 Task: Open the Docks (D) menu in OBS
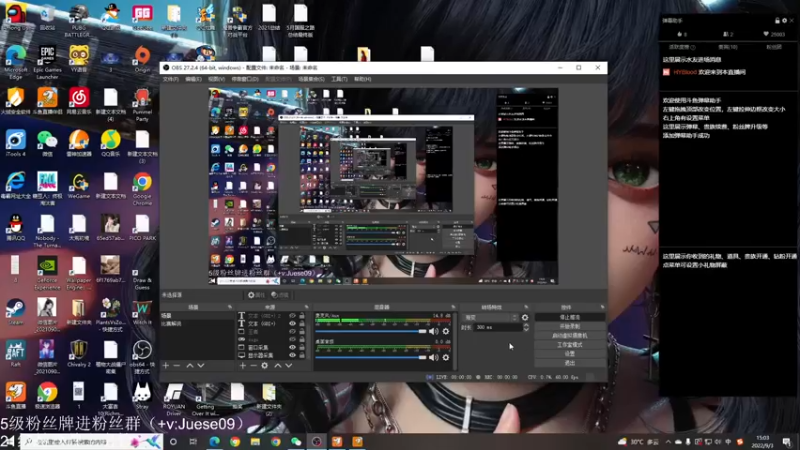coord(245,79)
